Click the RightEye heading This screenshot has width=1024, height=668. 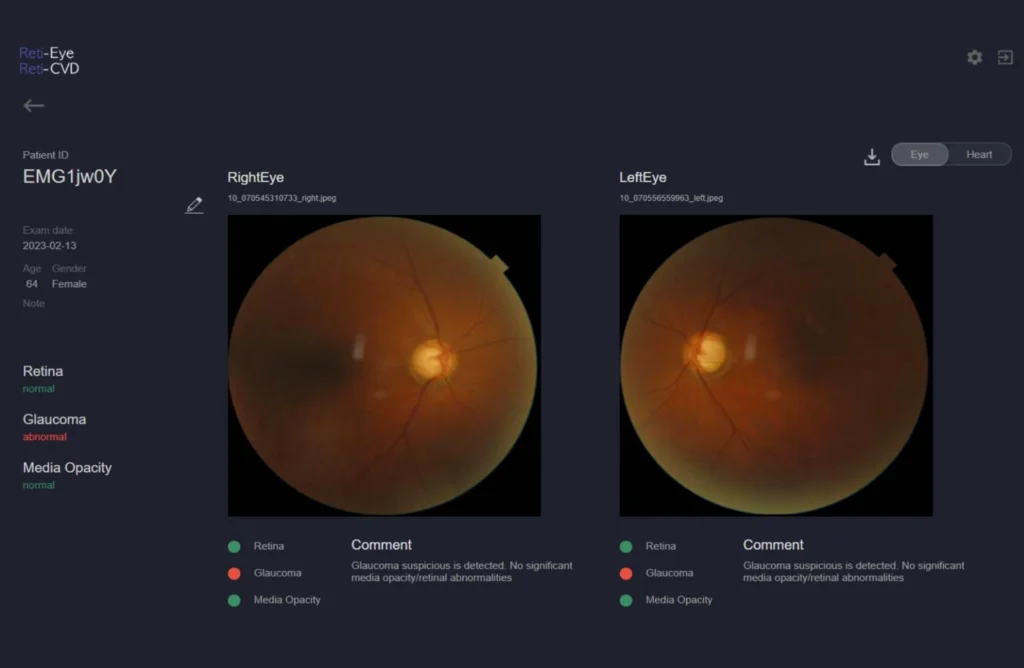pos(255,177)
